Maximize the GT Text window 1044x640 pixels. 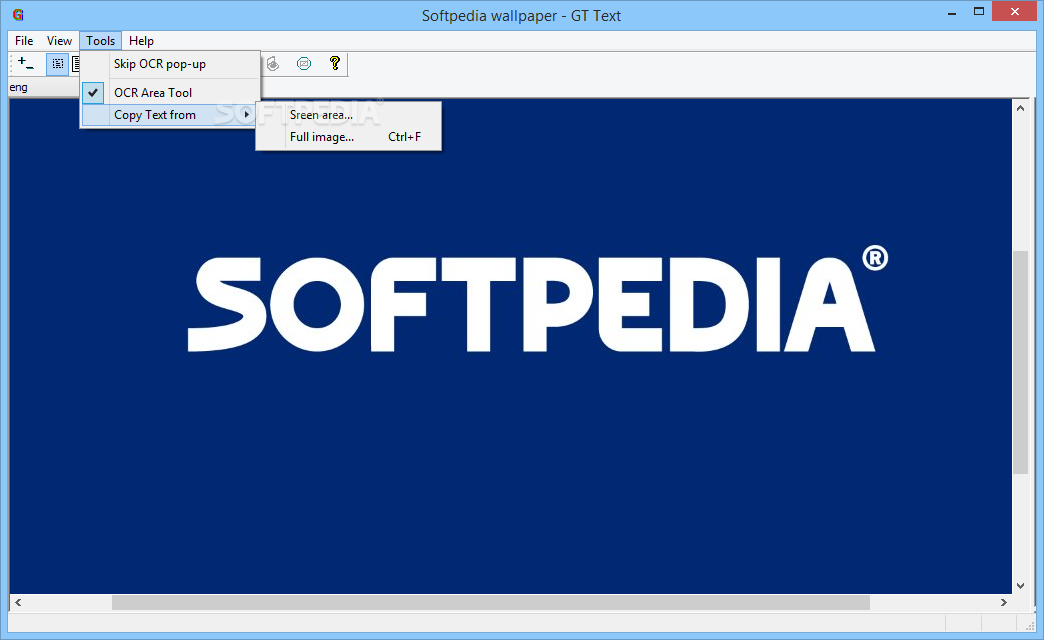[979, 11]
